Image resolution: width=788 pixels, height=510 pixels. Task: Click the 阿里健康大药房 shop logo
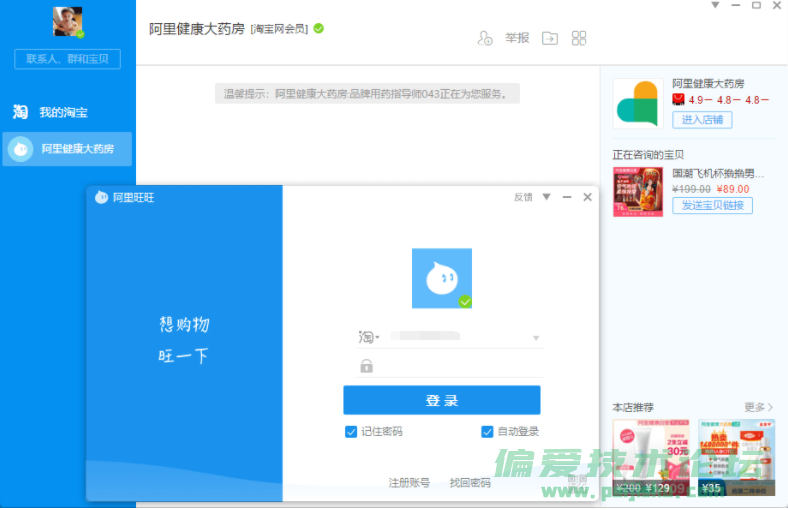pyautogui.click(x=637, y=103)
